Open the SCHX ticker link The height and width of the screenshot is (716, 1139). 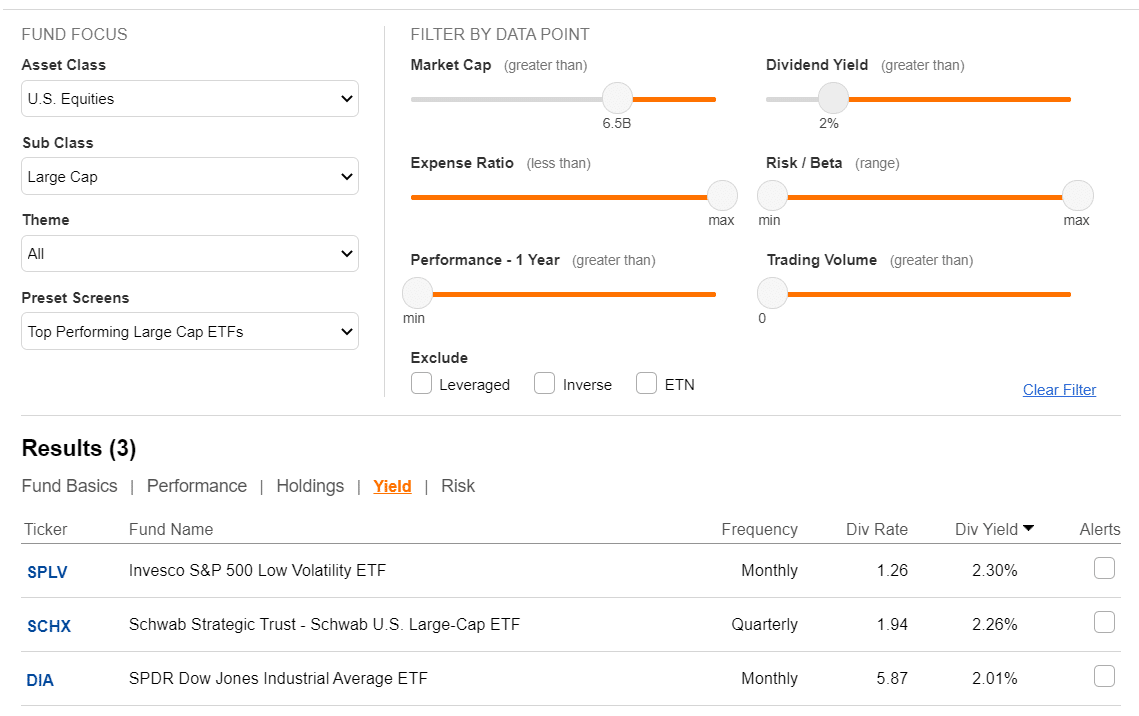pos(49,626)
